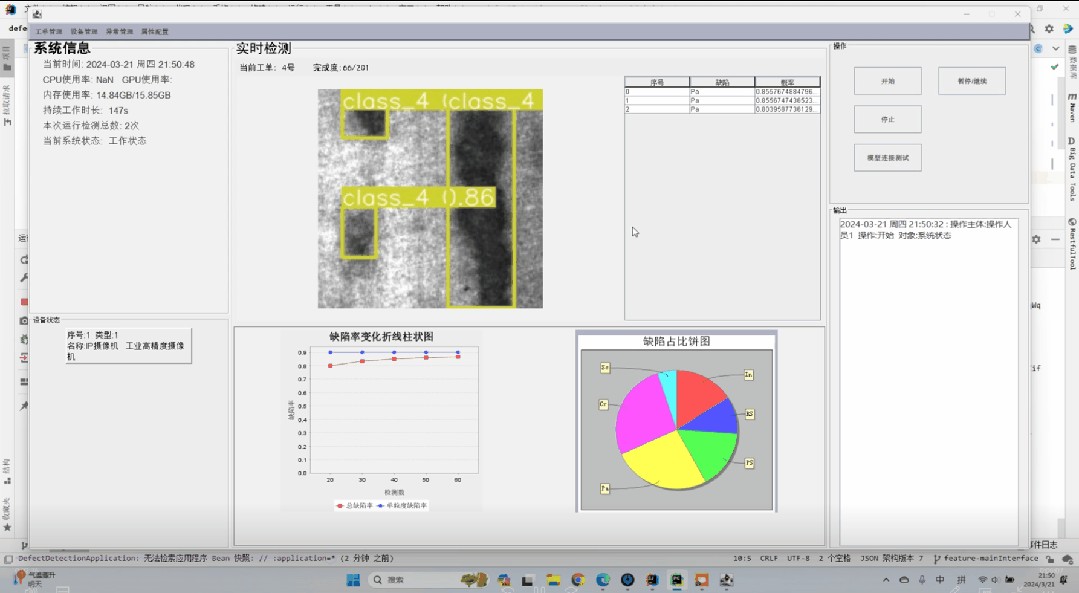Screen dimensions: 1079x593
Task: Click the UTF-8 encoding in status bar
Action: click(798, 559)
